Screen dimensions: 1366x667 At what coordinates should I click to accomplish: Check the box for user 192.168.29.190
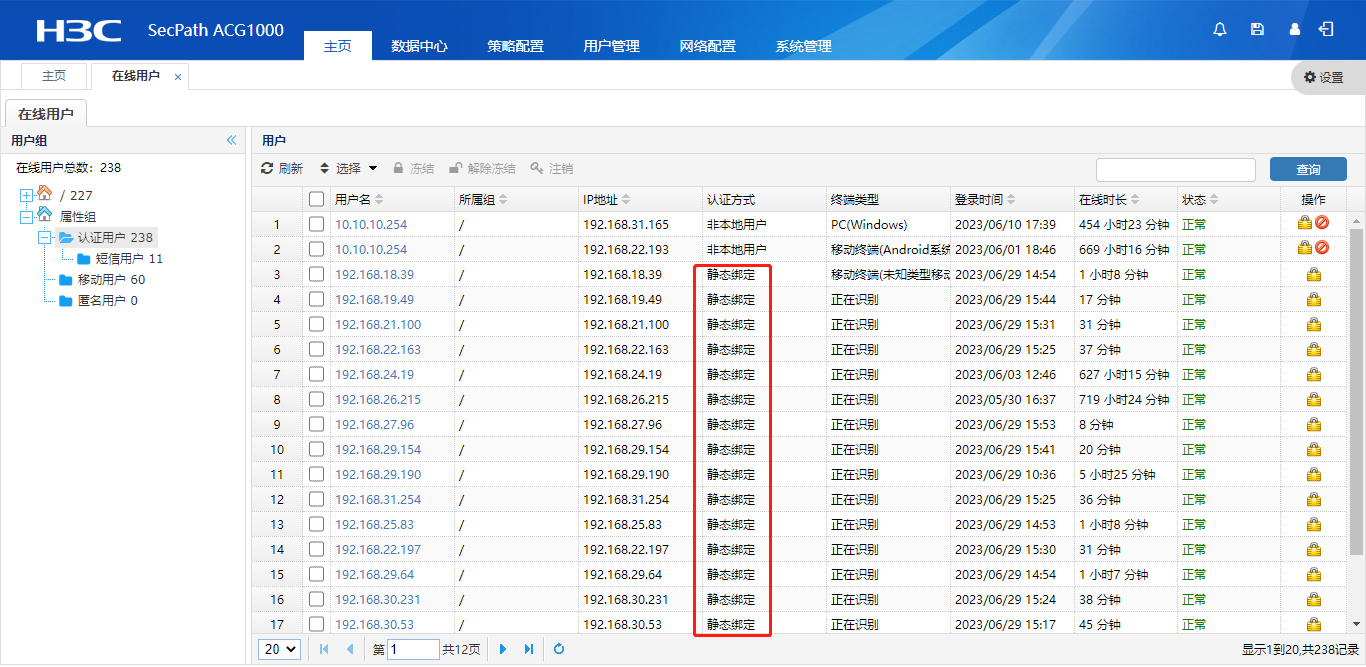316,474
